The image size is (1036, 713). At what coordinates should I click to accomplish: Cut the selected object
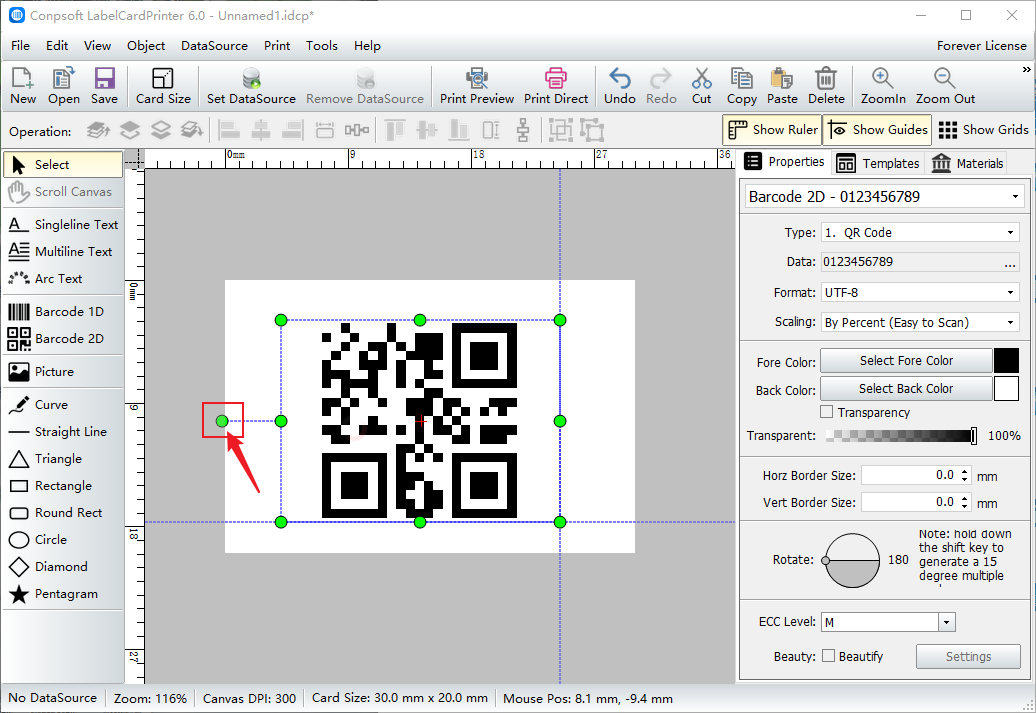pos(701,86)
